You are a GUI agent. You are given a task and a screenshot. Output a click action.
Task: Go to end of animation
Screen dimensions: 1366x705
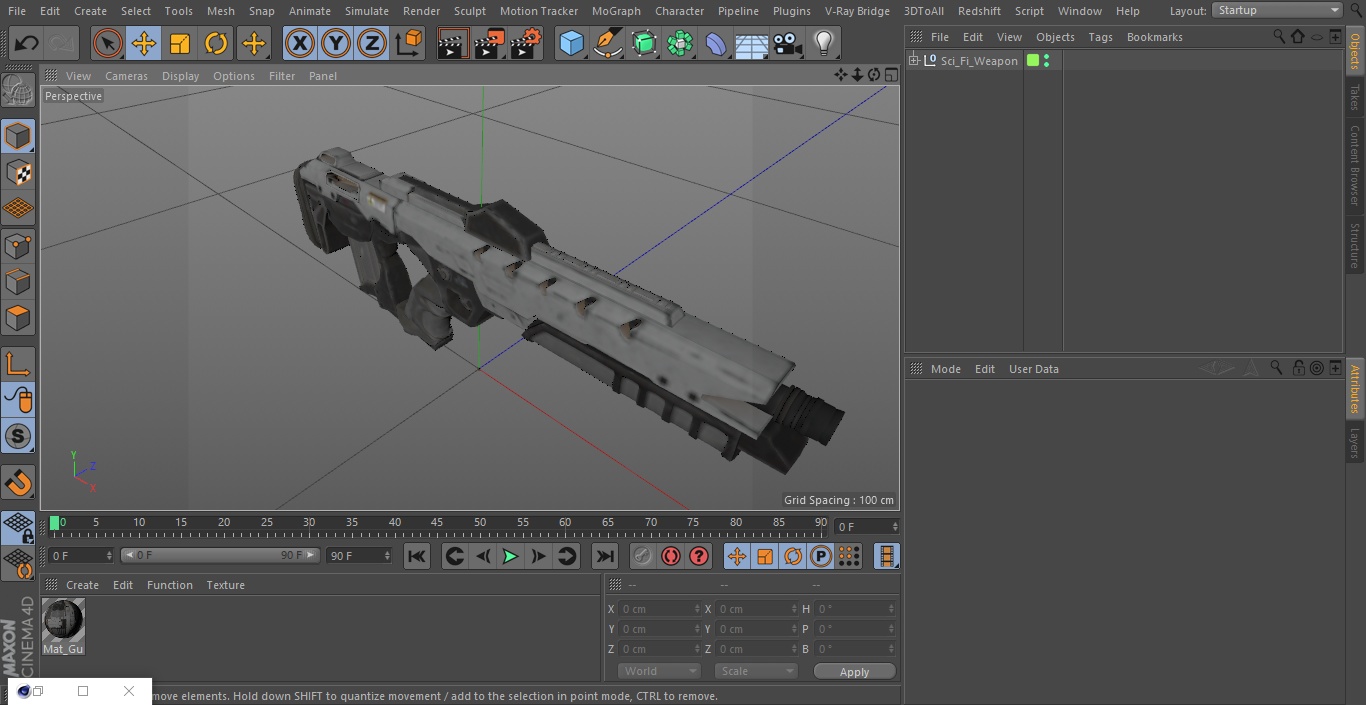click(605, 556)
